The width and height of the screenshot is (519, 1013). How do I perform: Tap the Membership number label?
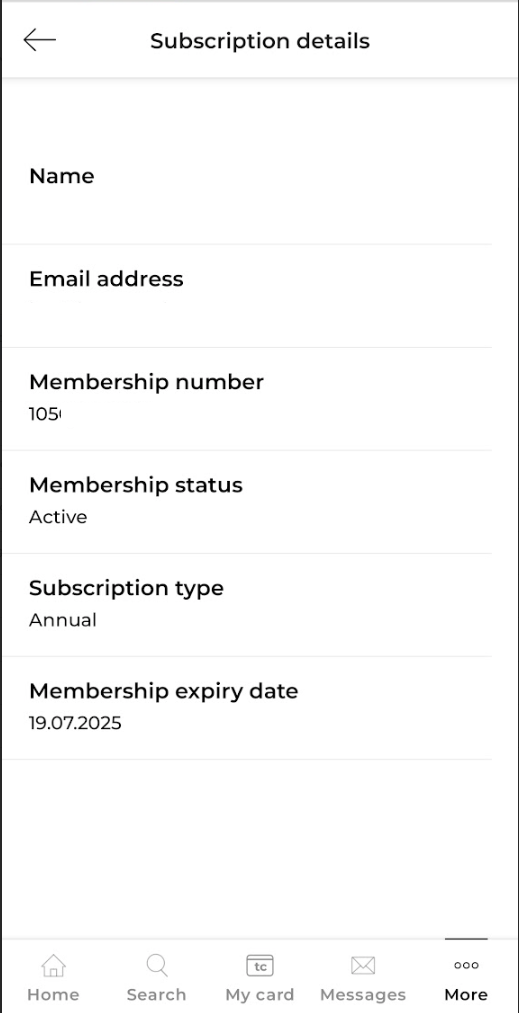click(146, 382)
